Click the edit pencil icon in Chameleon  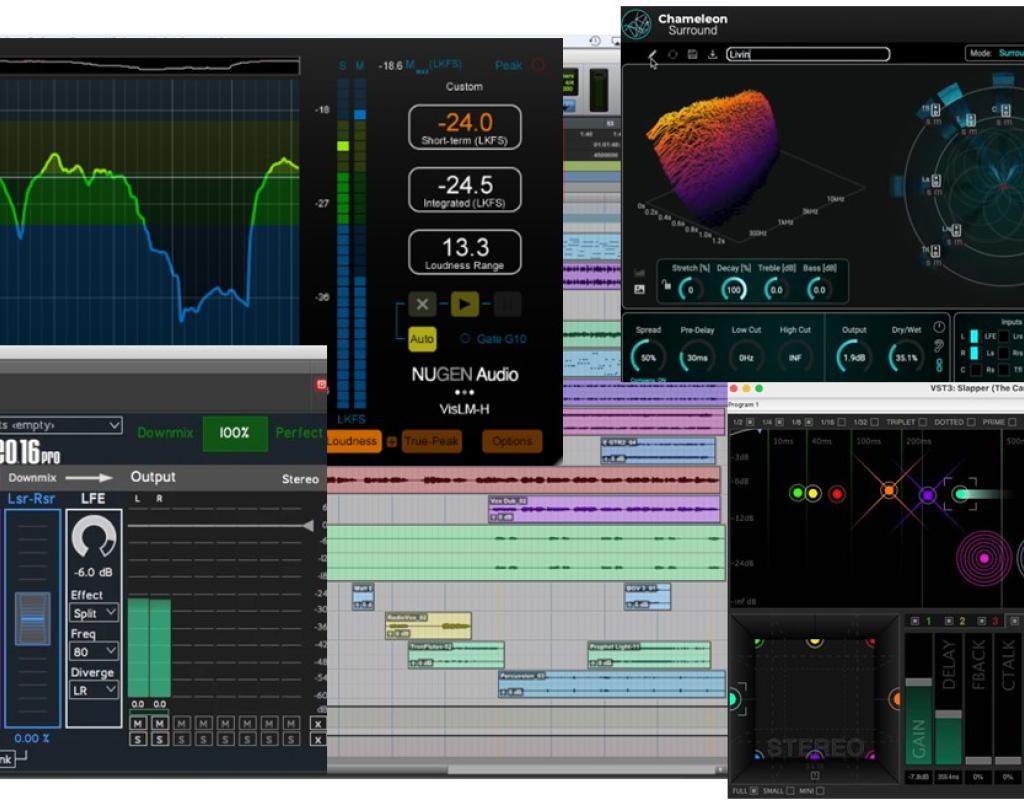coord(652,55)
